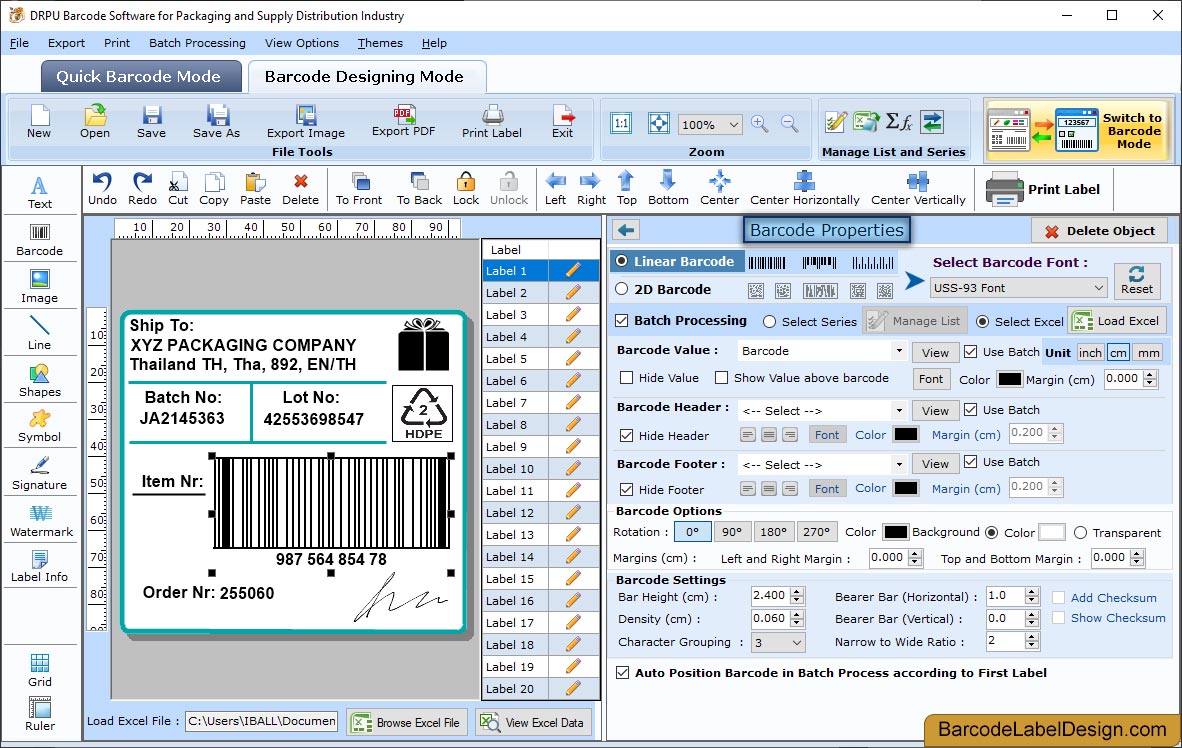The image size is (1182, 748).
Task: Click the zoom in magnifier icon
Action: tap(760, 124)
